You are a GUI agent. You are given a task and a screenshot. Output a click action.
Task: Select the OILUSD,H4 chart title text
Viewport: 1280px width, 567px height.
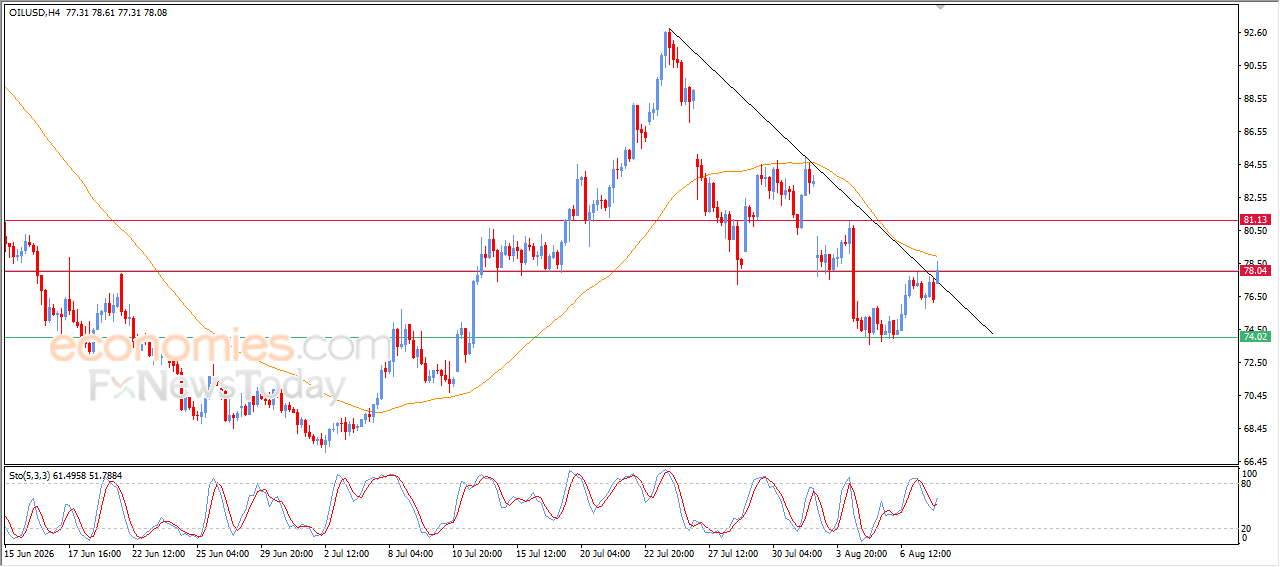coord(34,12)
